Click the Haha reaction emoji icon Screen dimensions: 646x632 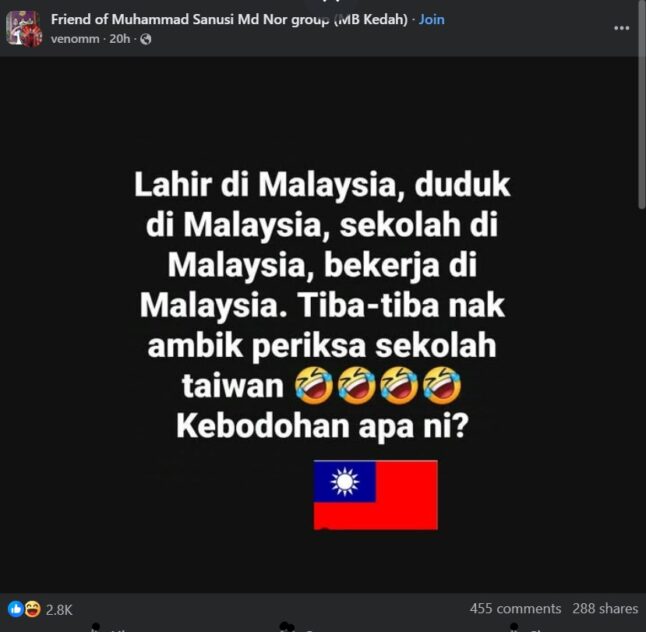click(x=32, y=609)
